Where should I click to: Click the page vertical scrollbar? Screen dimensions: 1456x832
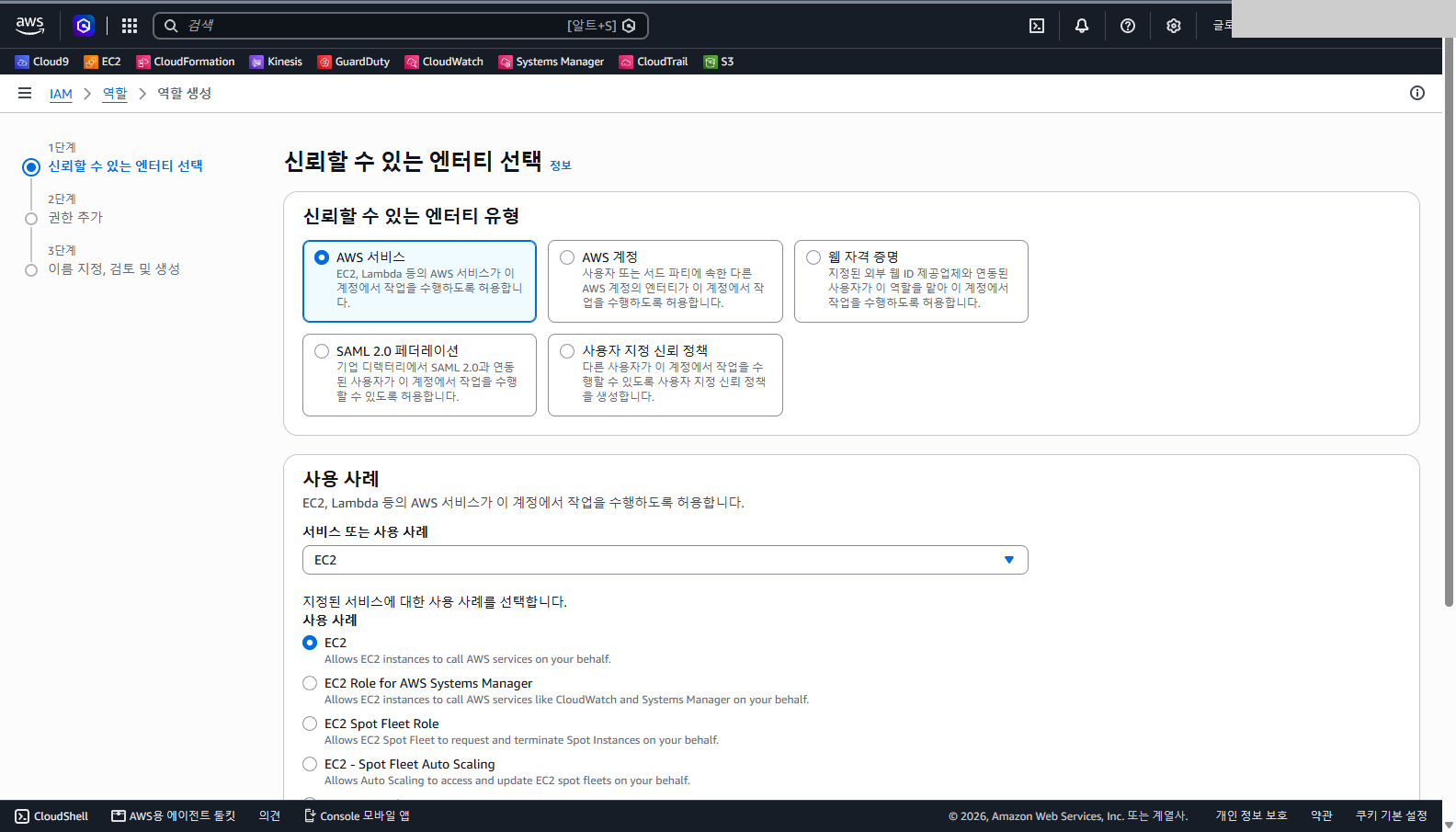click(1449, 322)
